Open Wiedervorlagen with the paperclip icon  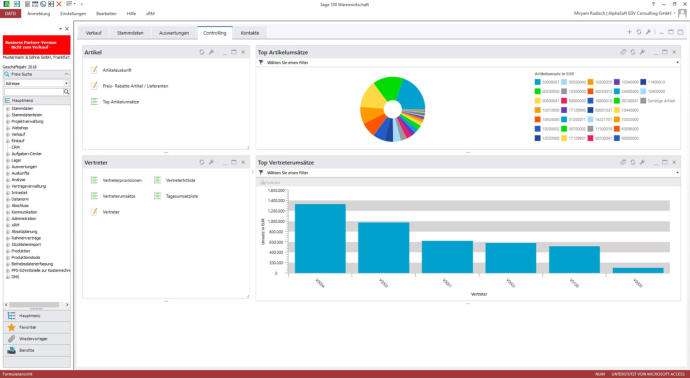coord(37,339)
